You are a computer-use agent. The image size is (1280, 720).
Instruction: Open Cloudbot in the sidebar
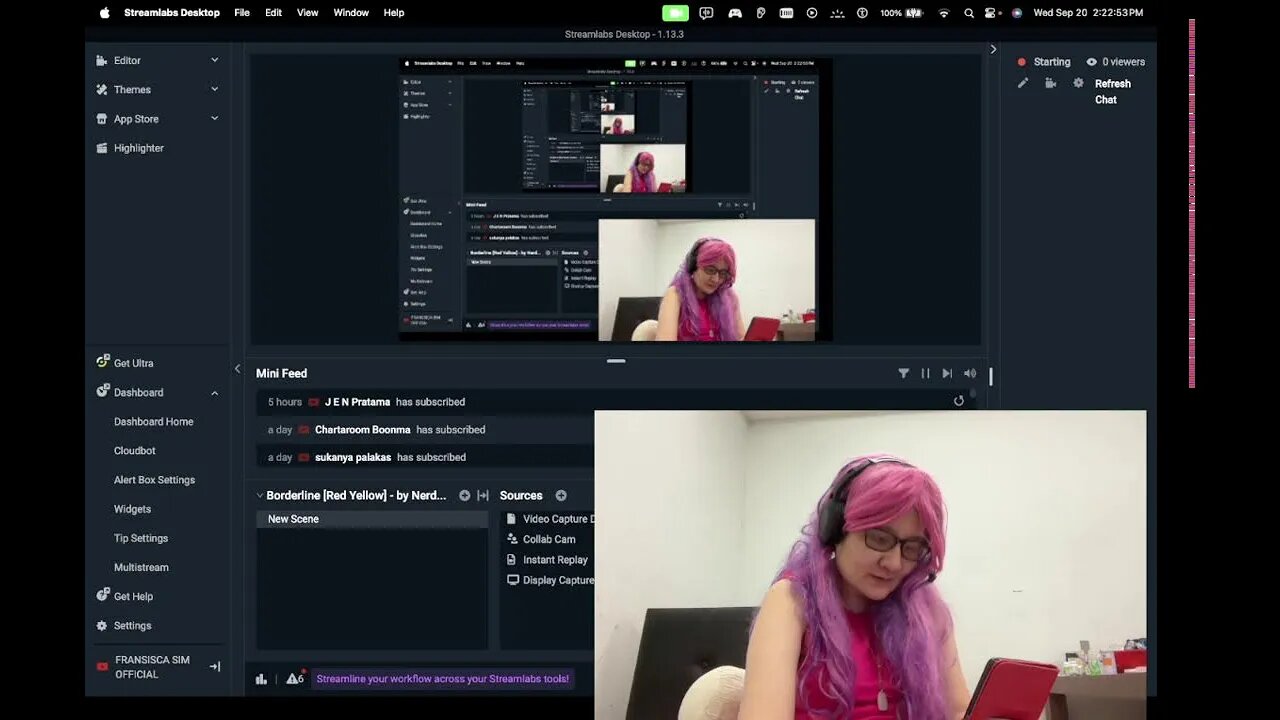(135, 451)
